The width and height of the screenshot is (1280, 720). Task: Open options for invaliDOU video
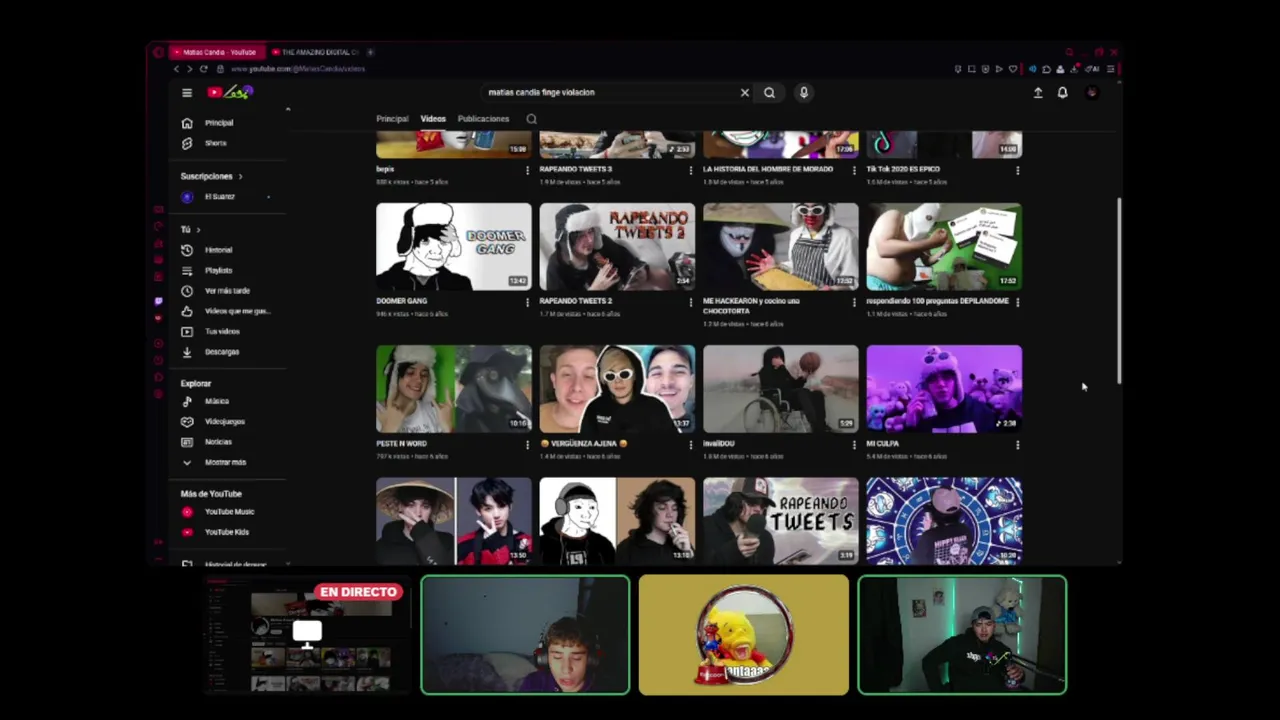[854, 444]
